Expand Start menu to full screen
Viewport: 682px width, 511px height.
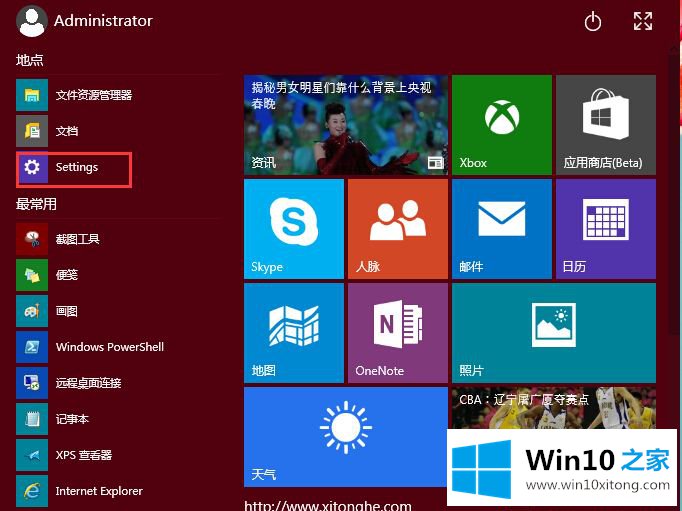[x=642, y=21]
